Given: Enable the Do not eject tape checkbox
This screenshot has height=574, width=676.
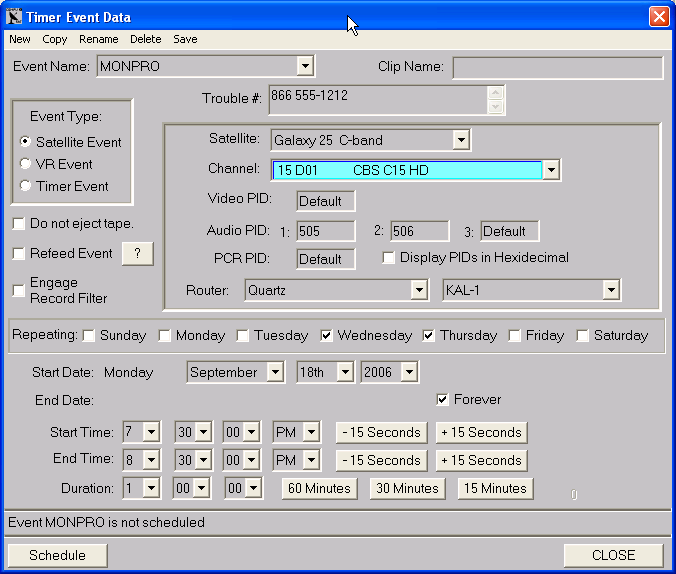Looking at the screenshot, I should pos(19,224).
